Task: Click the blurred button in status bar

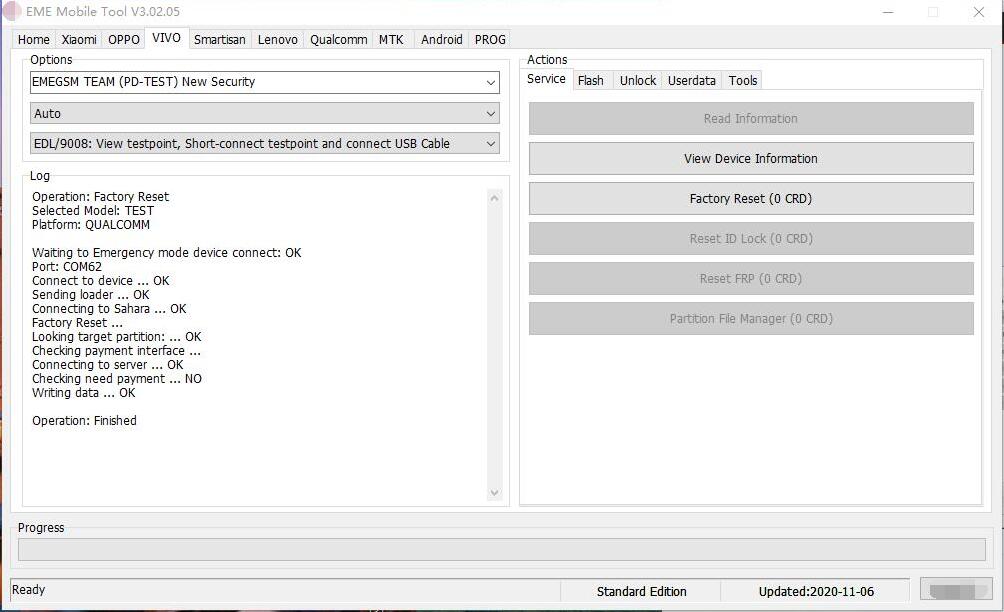Action: [x=956, y=590]
